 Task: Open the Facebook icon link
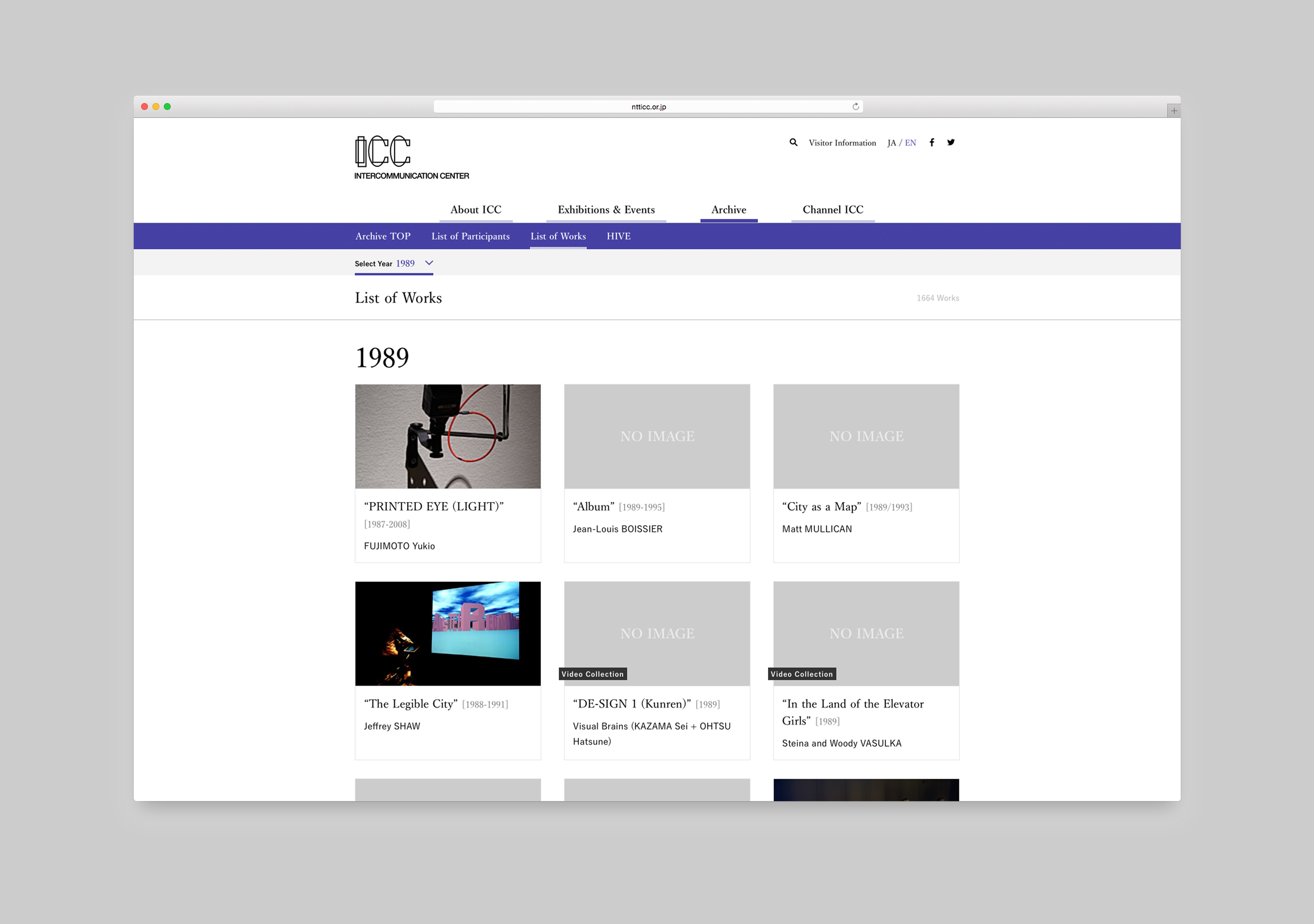pos(932,143)
